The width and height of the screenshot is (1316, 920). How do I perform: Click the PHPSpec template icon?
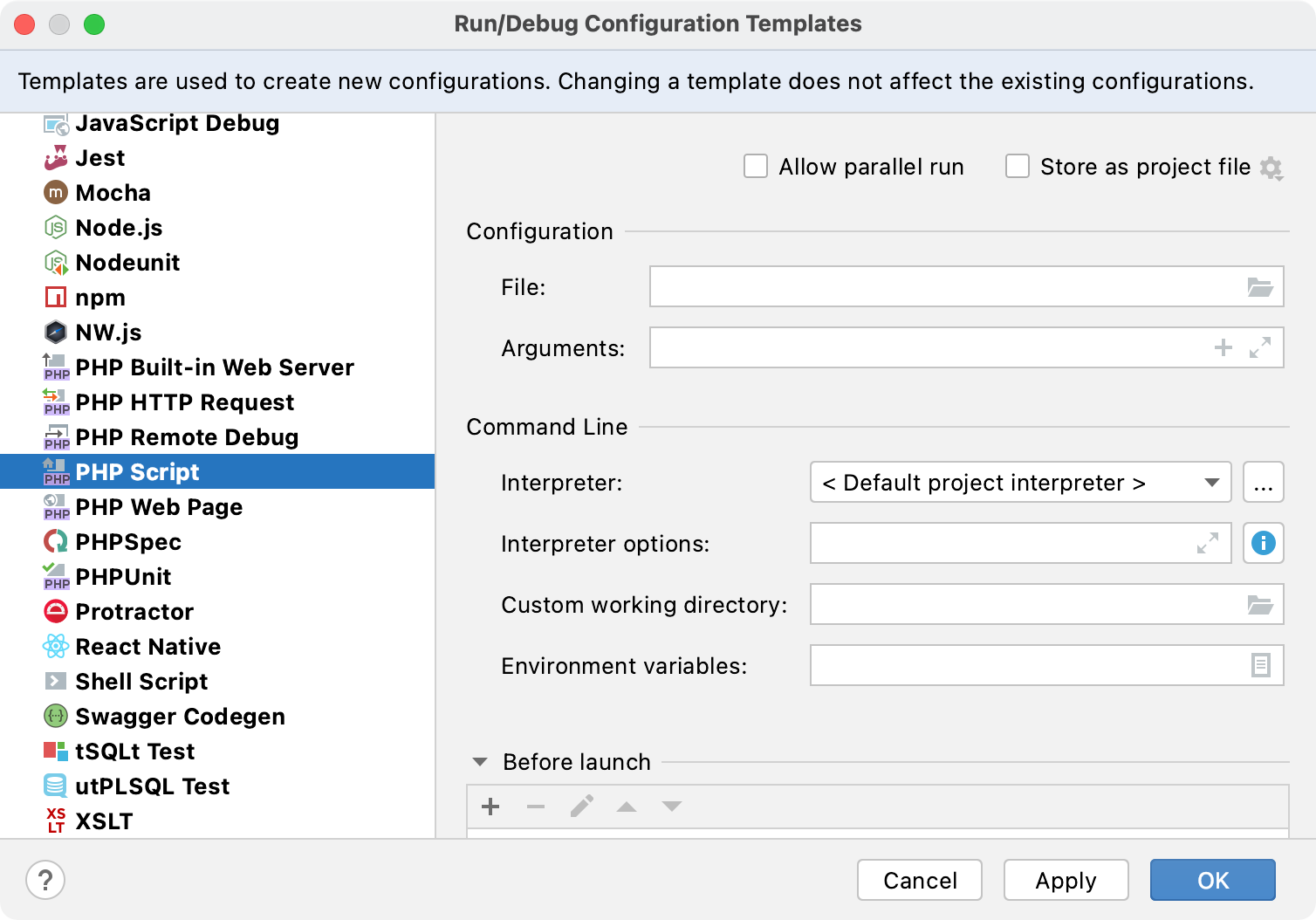[x=56, y=542]
